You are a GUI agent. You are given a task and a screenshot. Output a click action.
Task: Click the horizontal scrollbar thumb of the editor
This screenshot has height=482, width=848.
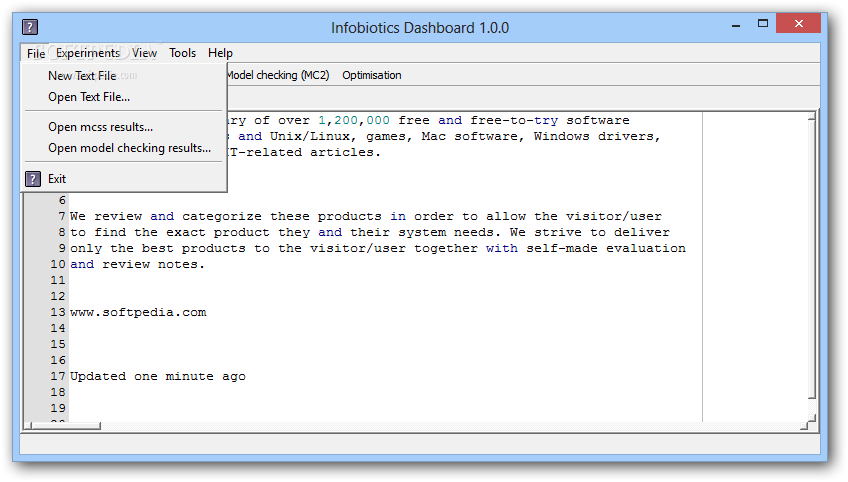click(66, 426)
